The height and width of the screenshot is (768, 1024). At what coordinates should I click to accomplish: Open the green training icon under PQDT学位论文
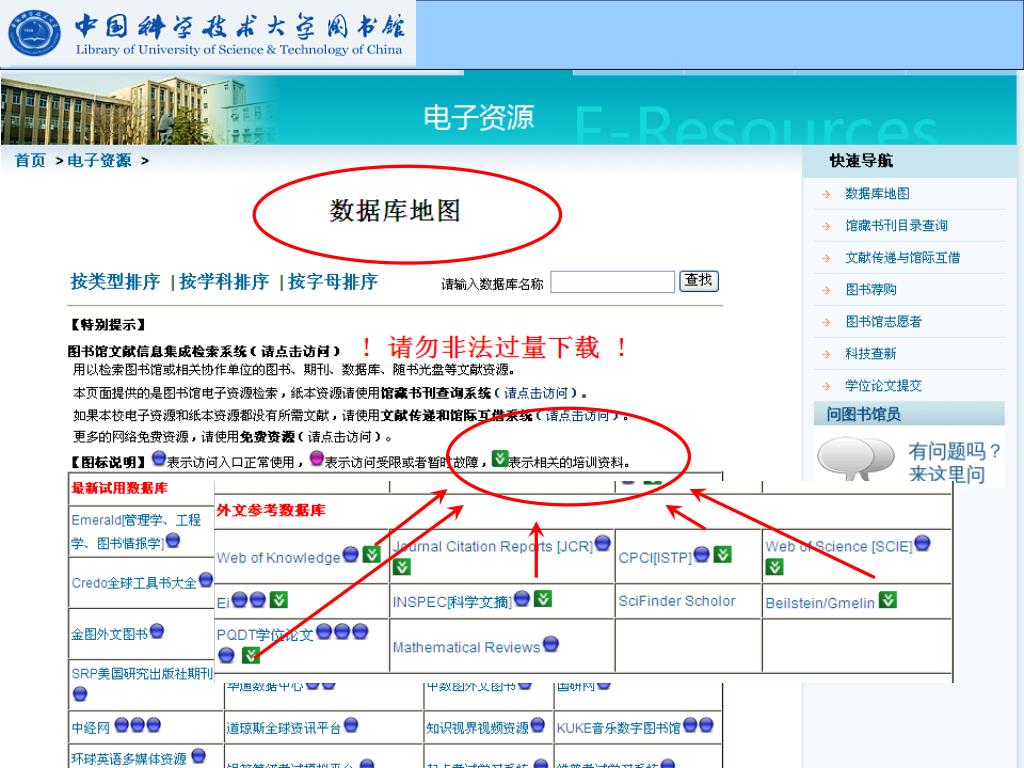[x=251, y=654]
